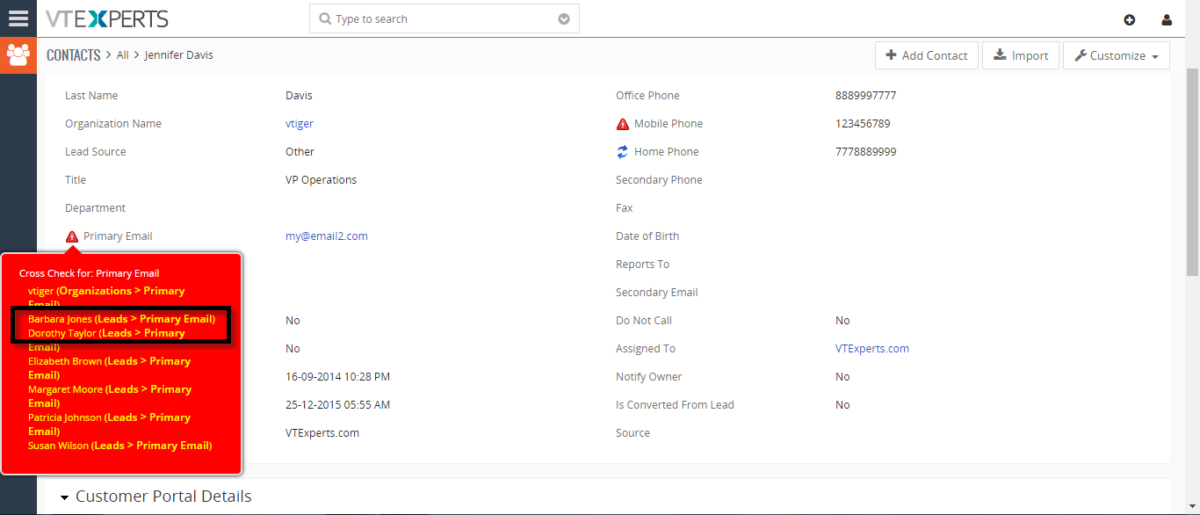This screenshot has height=515, width=1200.
Task: Go to CONTACTS in breadcrumb
Action: [73, 55]
